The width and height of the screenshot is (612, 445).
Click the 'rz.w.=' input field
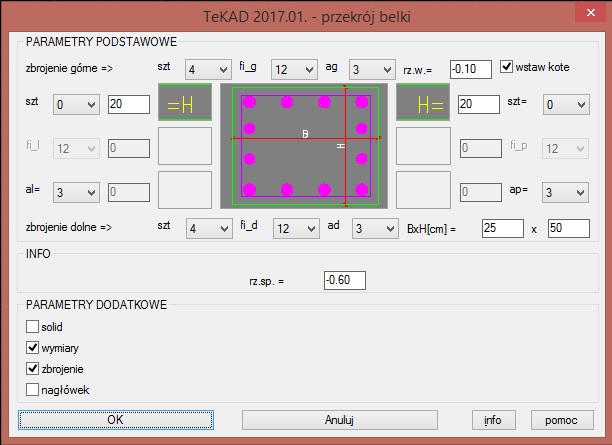[471, 69]
